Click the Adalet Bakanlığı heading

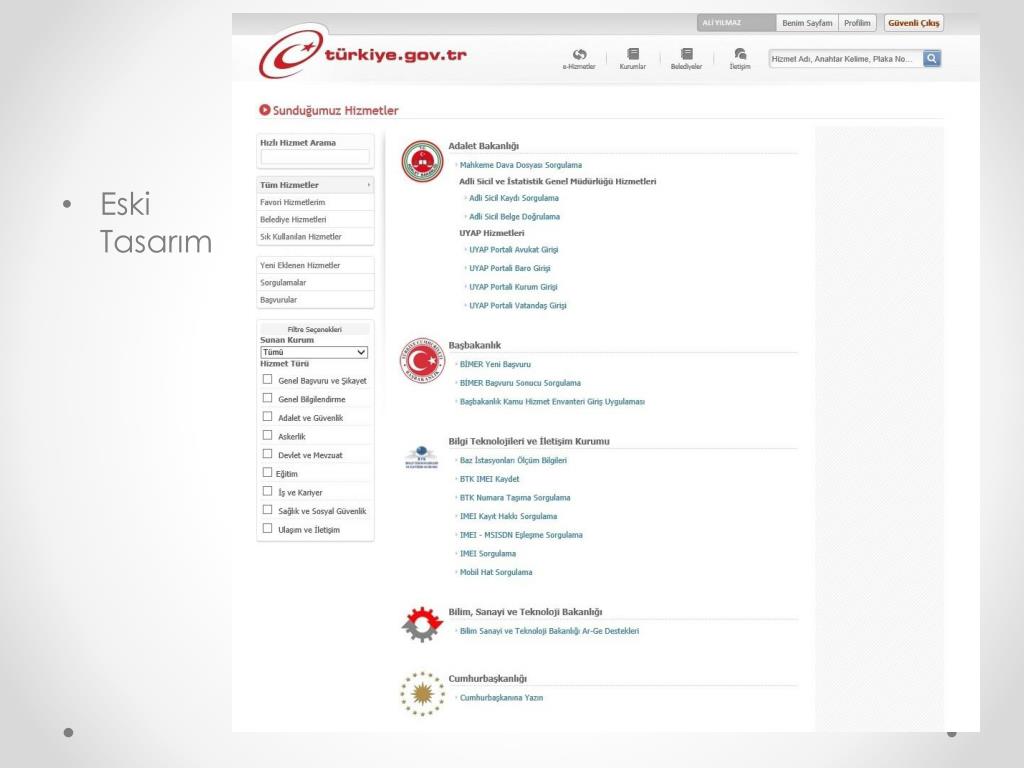coord(483,146)
